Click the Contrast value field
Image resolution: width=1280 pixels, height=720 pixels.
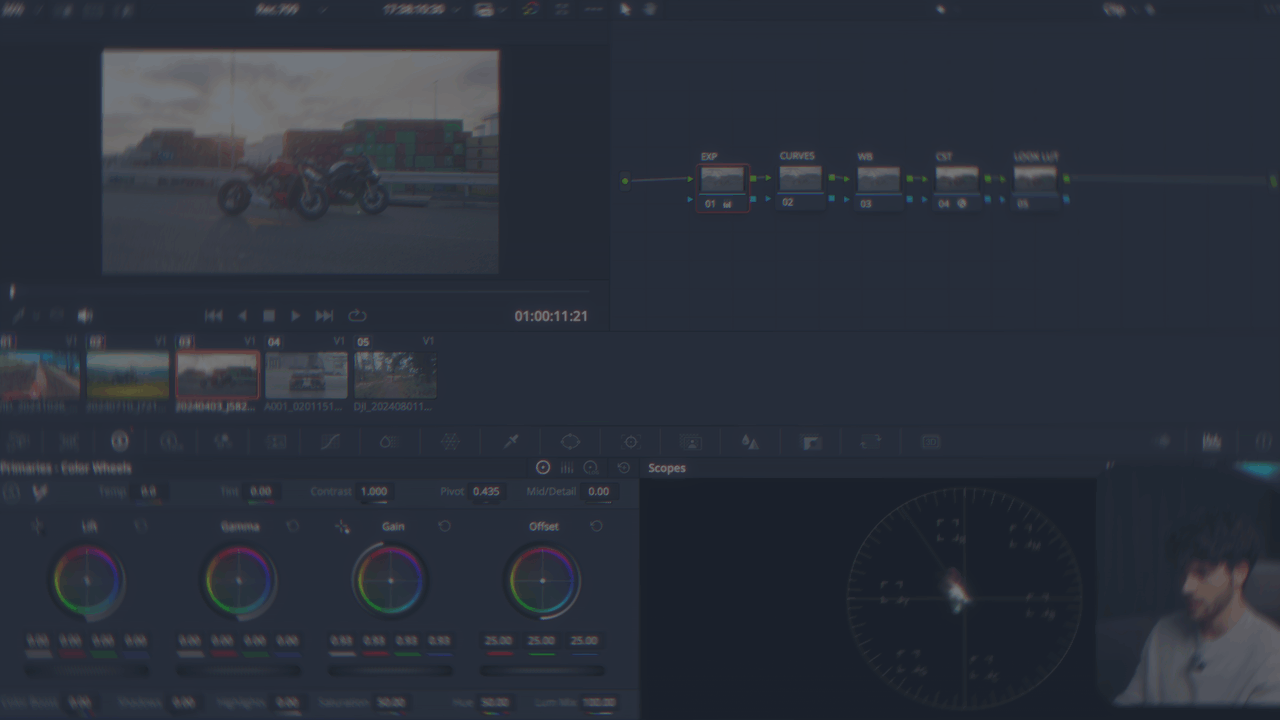373,492
